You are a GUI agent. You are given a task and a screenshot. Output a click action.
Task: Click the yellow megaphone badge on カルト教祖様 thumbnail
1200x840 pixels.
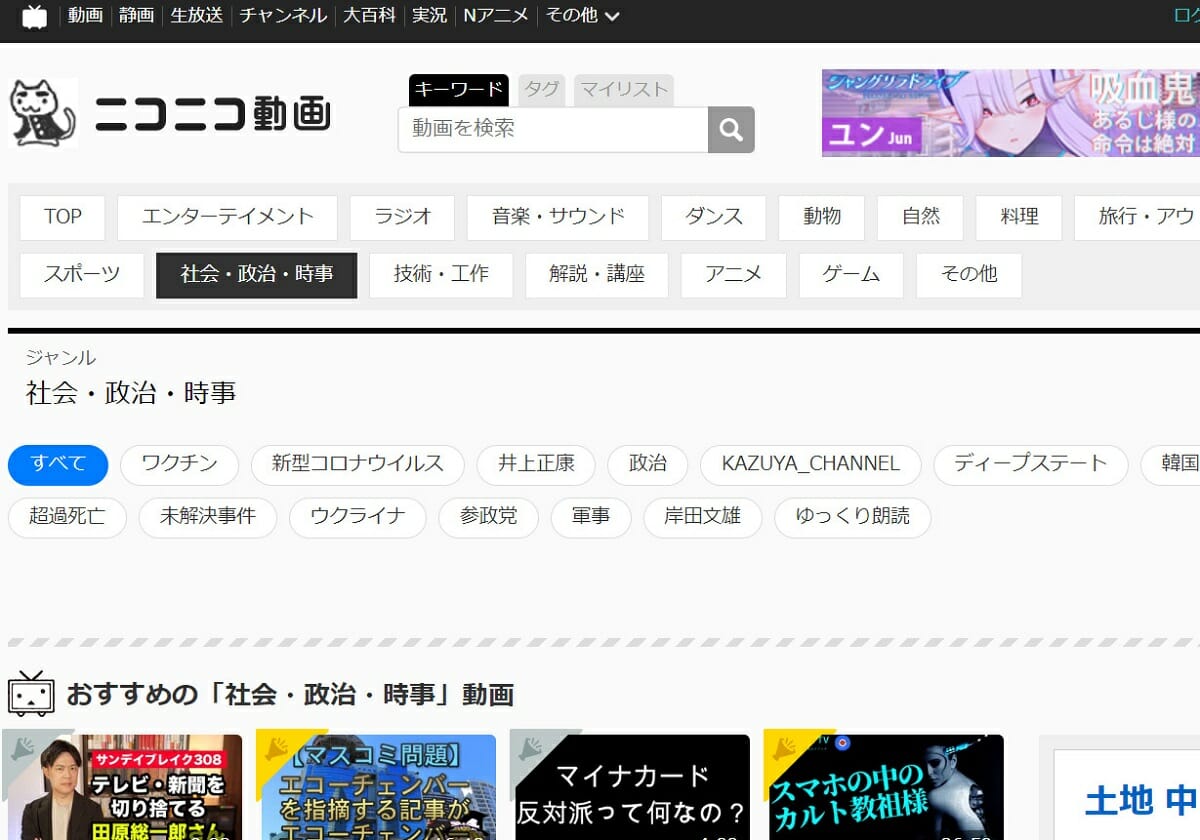(785, 750)
